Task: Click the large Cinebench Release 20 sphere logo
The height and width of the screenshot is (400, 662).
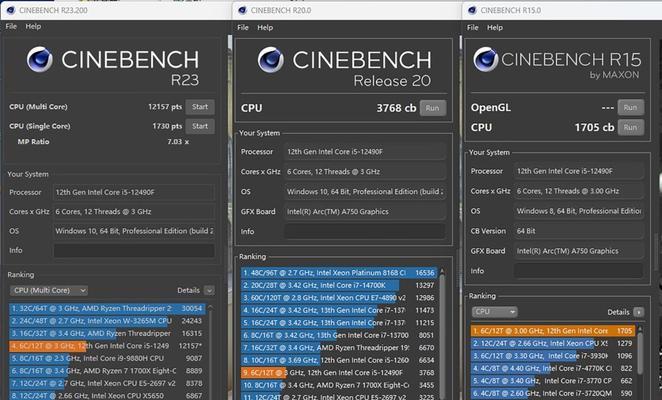Action: click(271, 60)
